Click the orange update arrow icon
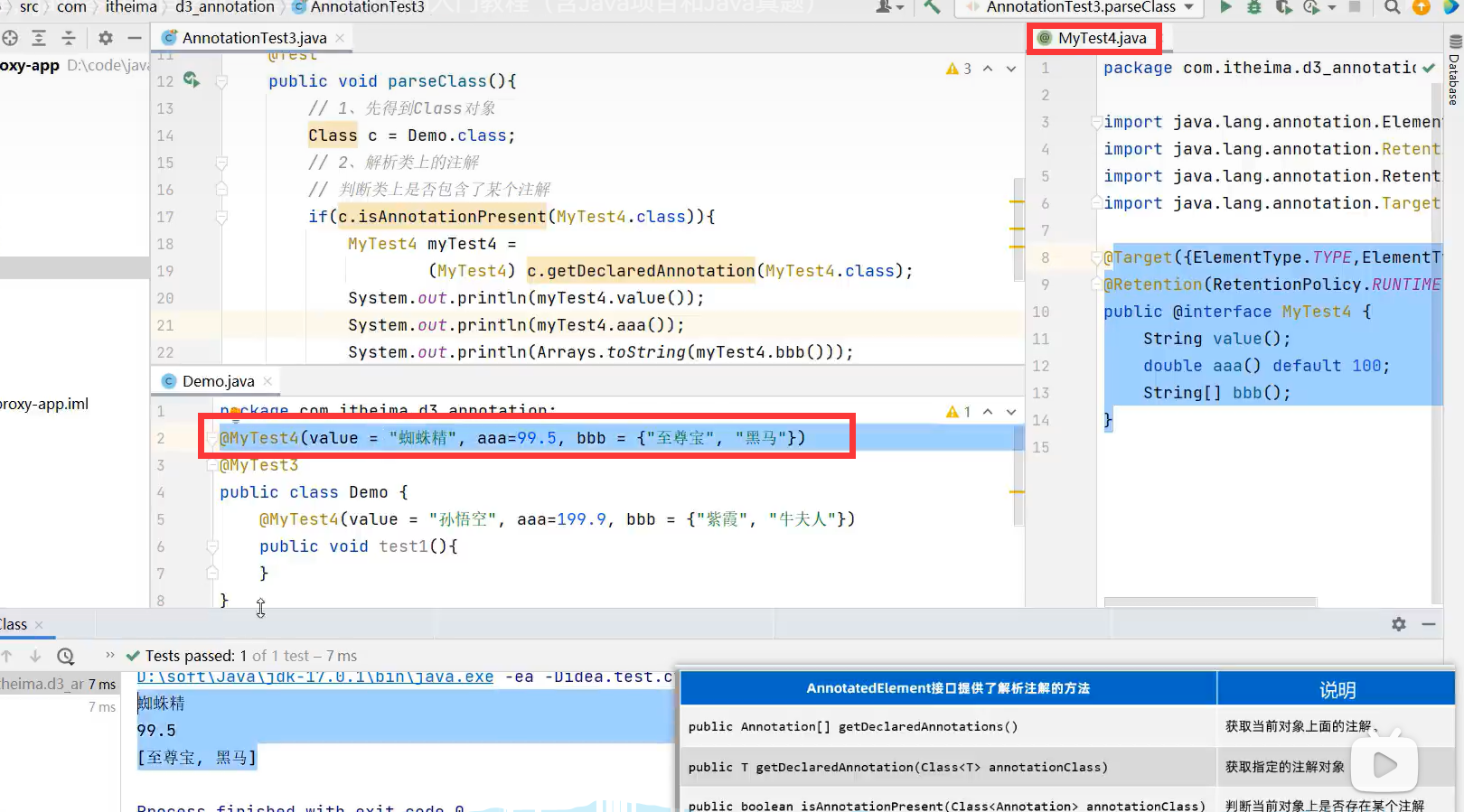The image size is (1464, 812). click(x=1422, y=7)
